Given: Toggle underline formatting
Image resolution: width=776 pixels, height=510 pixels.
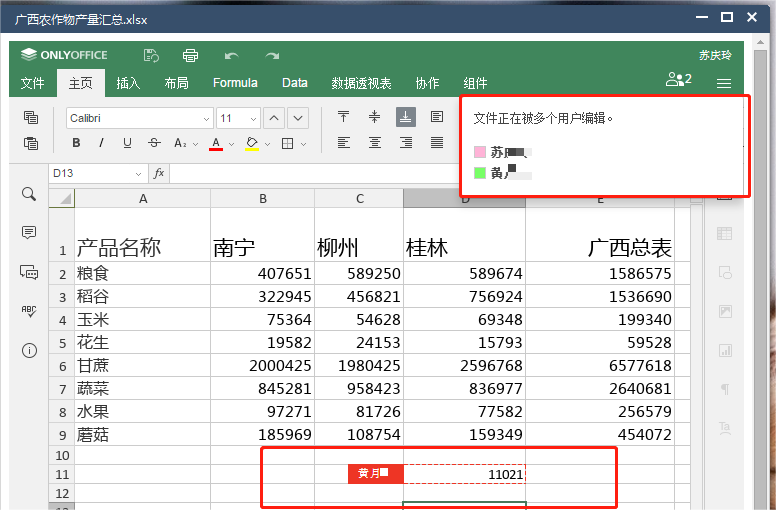Looking at the screenshot, I should [127, 143].
